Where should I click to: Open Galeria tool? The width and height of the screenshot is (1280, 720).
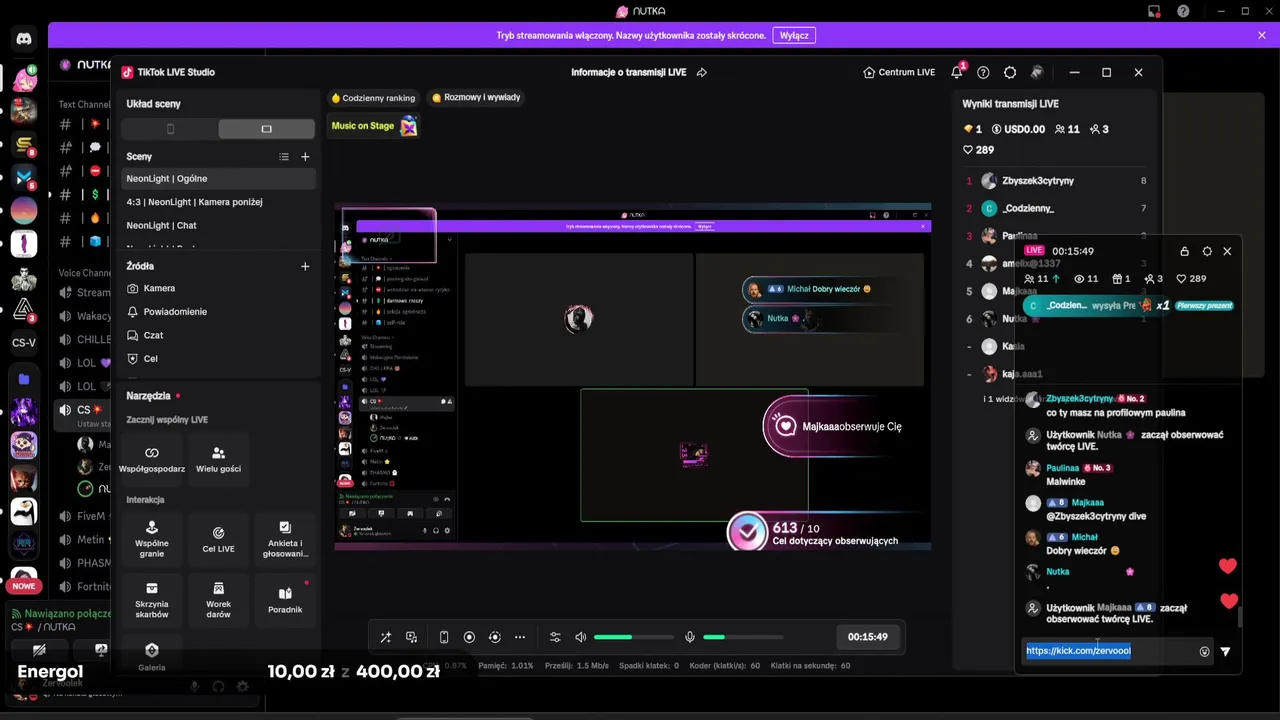152,656
